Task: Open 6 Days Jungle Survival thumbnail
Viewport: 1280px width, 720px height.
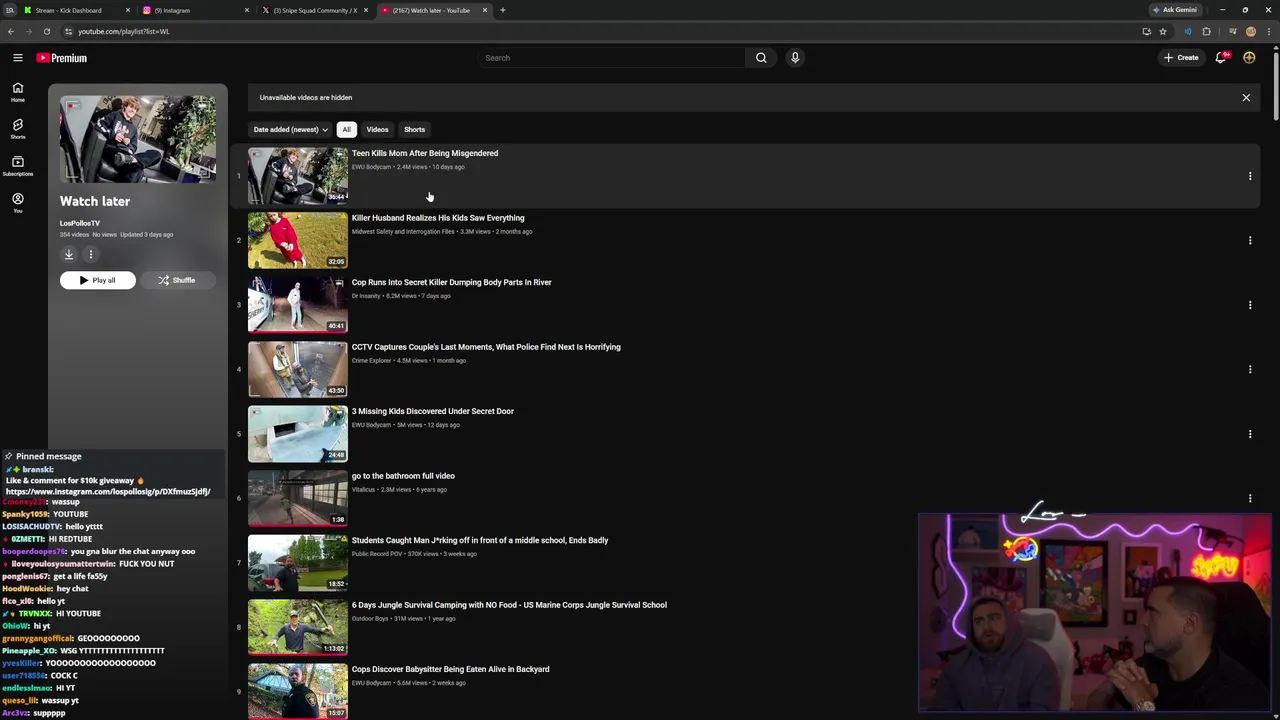Action: pos(298,627)
